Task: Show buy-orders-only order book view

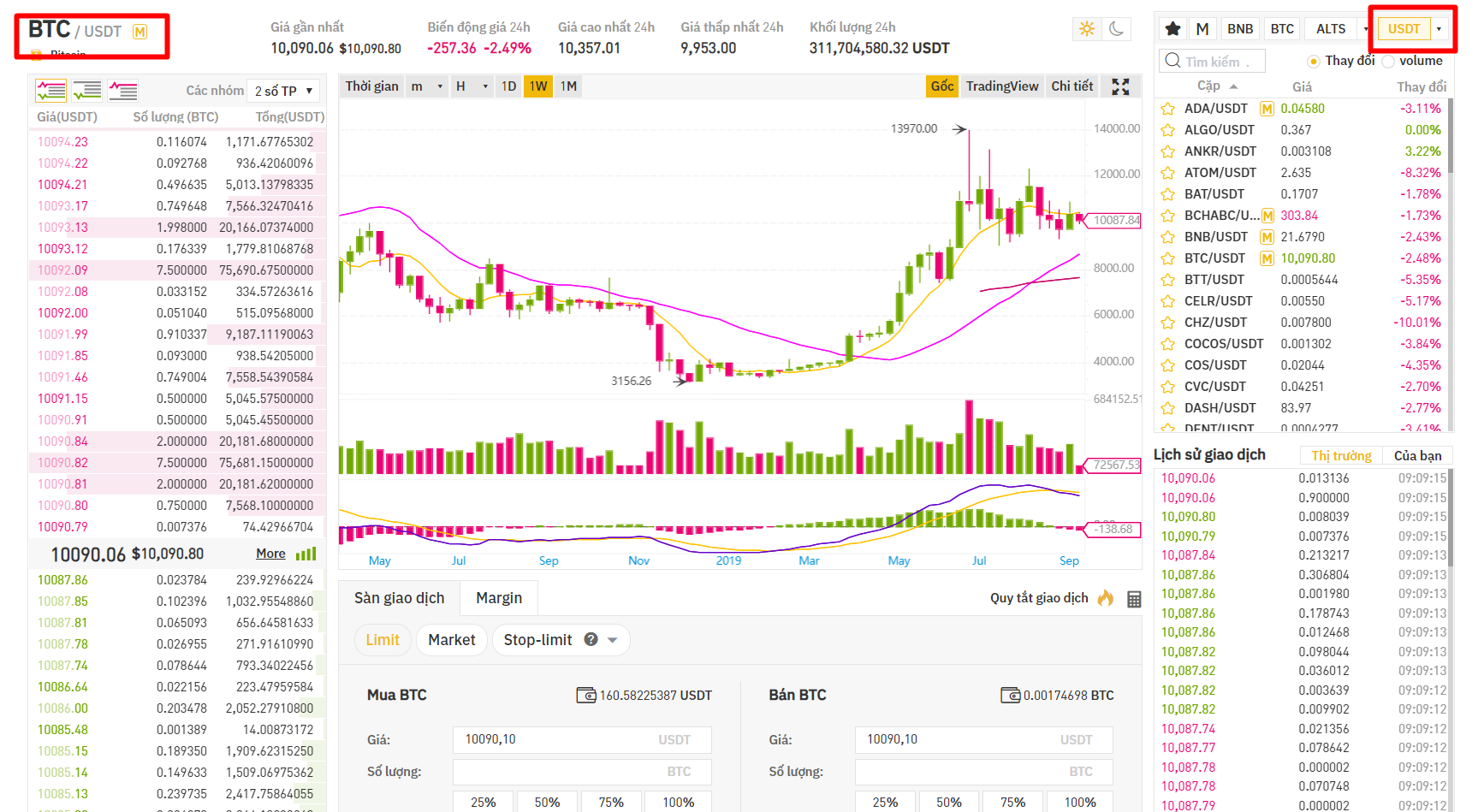Action: tap(87, 90)
